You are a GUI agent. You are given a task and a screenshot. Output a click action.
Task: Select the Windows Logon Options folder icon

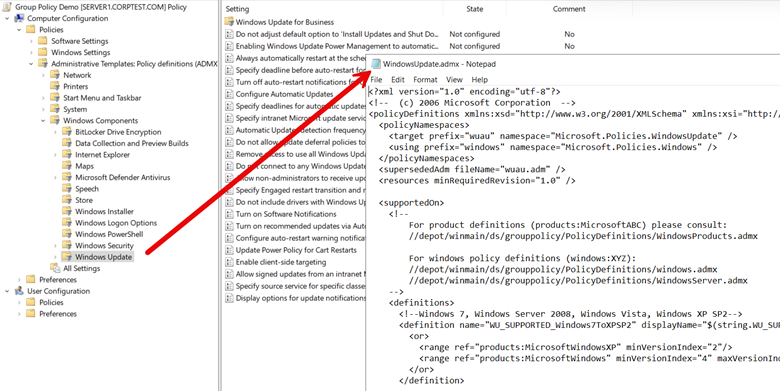tap(67, 223)
